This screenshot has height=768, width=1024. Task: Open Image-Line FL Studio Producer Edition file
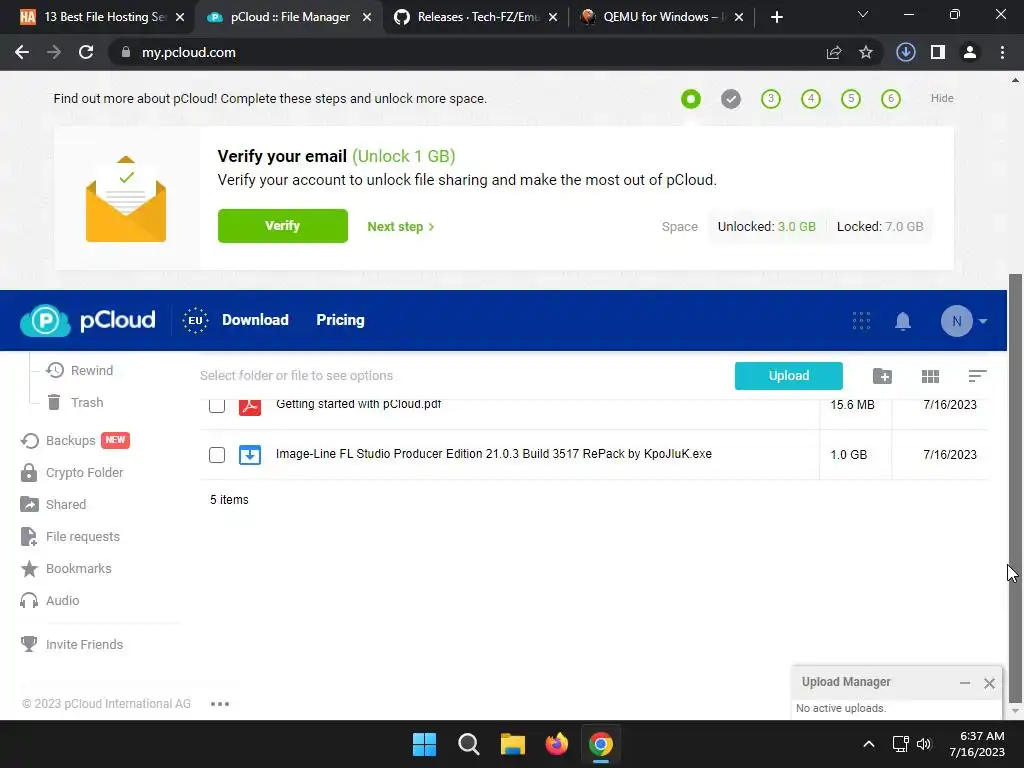[494, 454]
